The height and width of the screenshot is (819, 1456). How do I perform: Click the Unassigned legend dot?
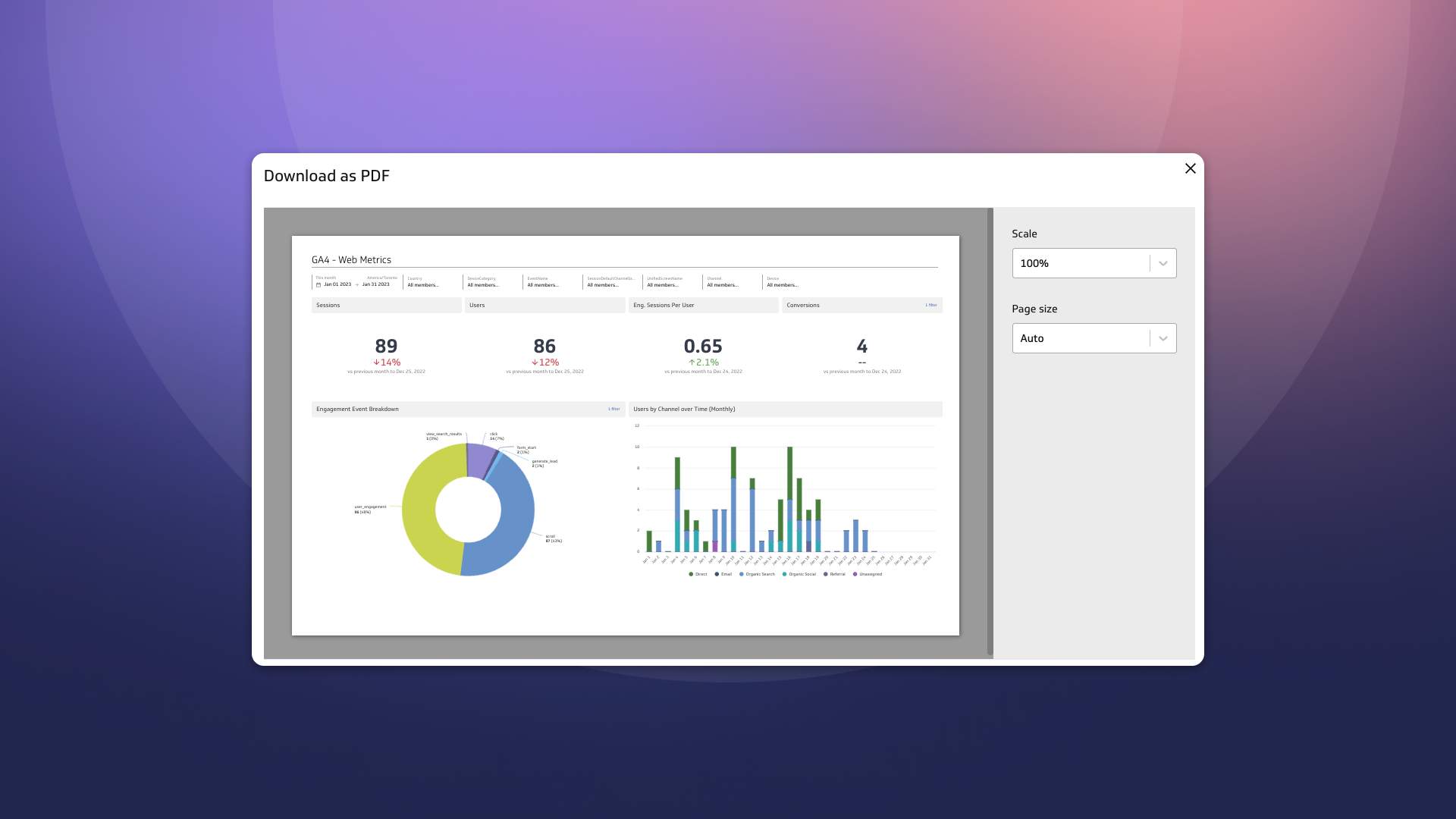(x=855, y=574)
